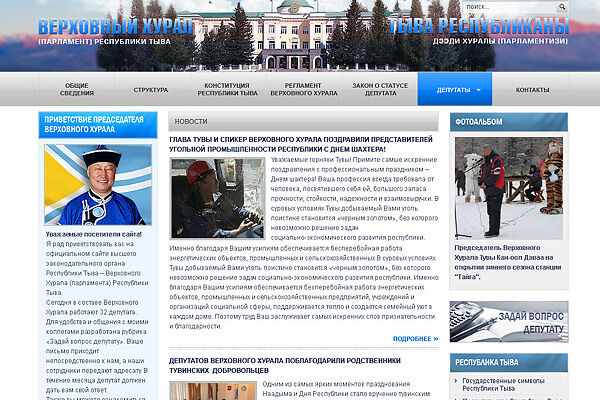Open the miners' day news headline
Viewport: 600px width, 400px height.
pyautogui.click(x=301, y=144)
